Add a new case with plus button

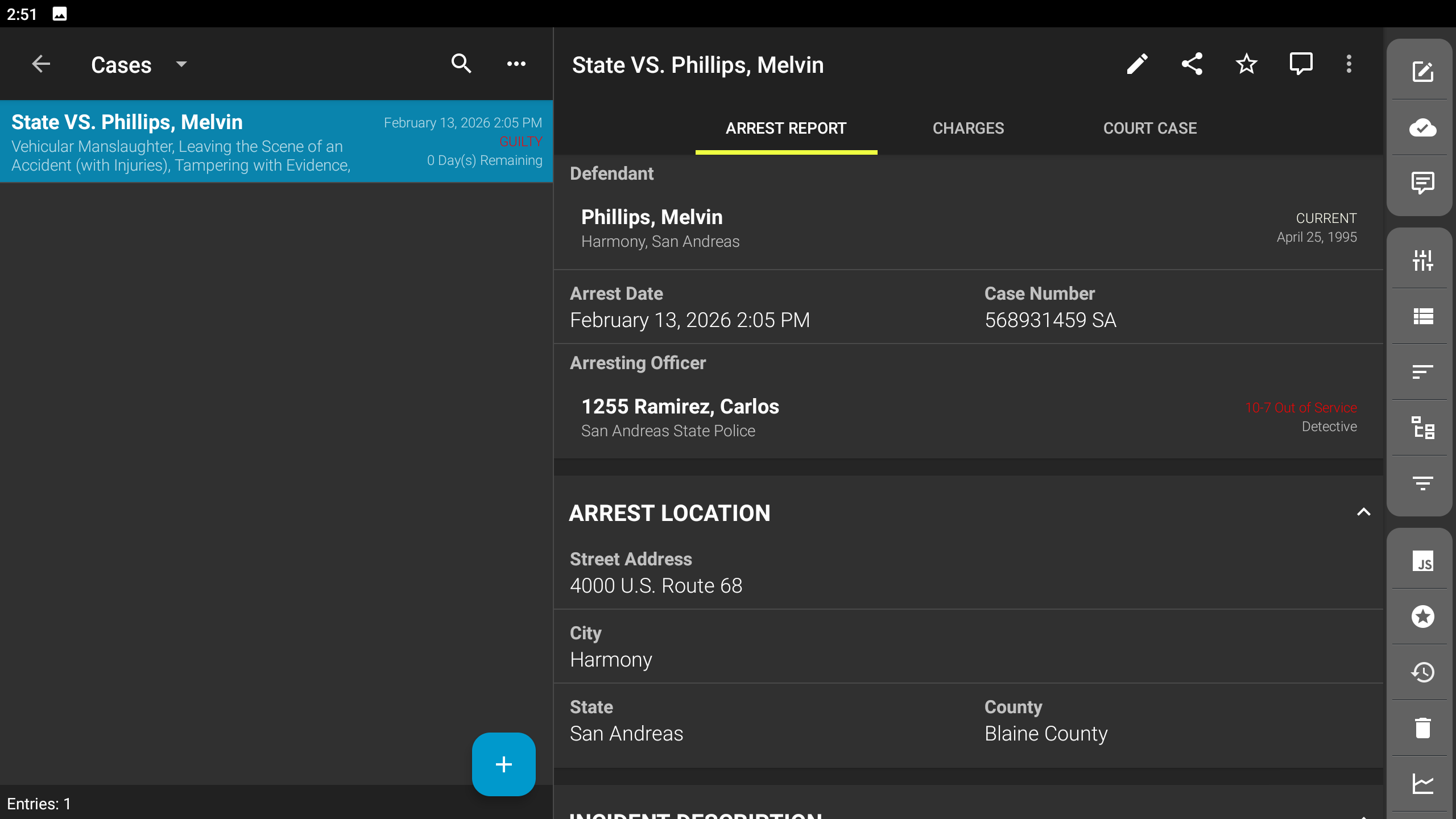pos(503,764)
